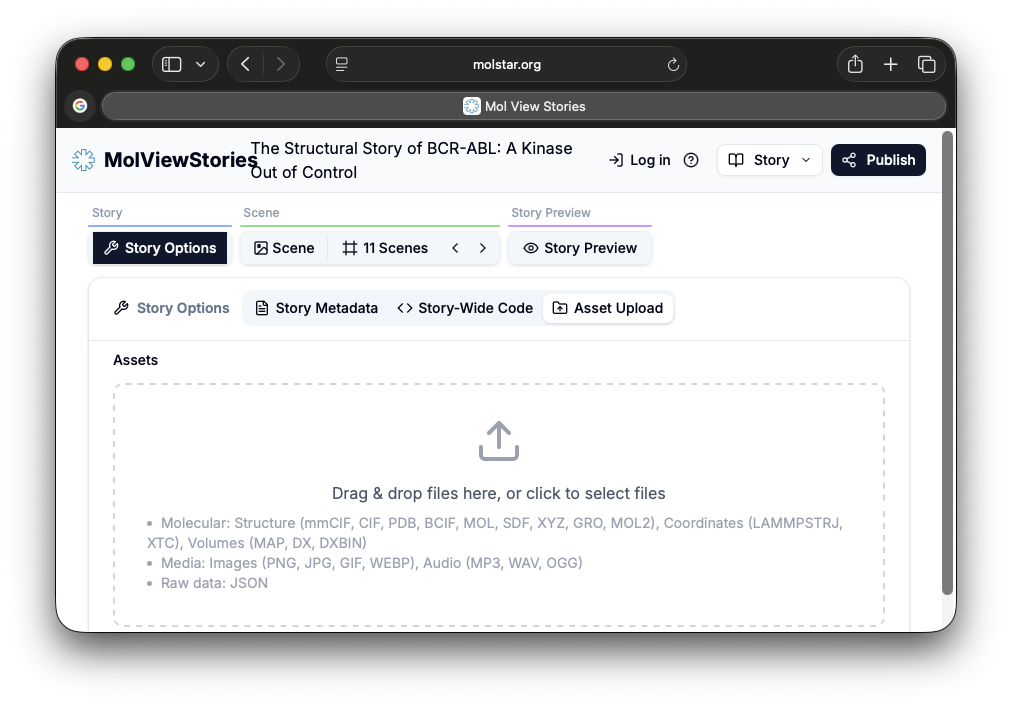Click Safari share icon
The image size is (1012, 706).
tap(855, 65)
